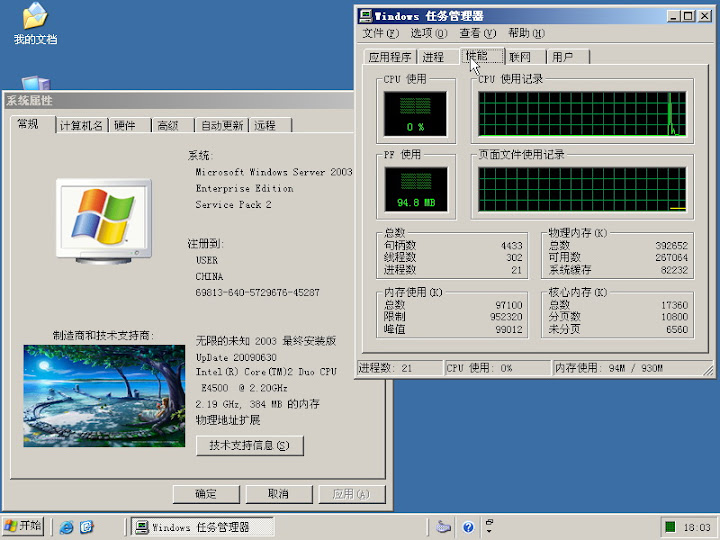Click the taskbar clock showing 18:03
The height and width of the screenshot is (540, 720).
697,527
